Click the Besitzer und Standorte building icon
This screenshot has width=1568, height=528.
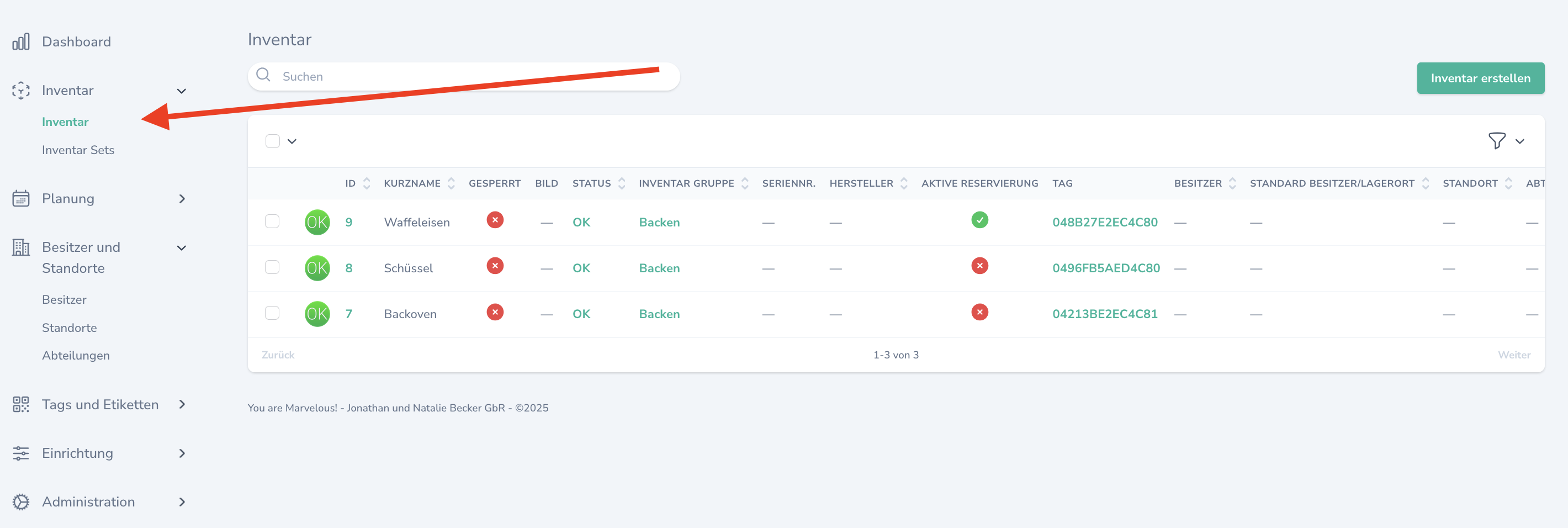coord(20,247)
